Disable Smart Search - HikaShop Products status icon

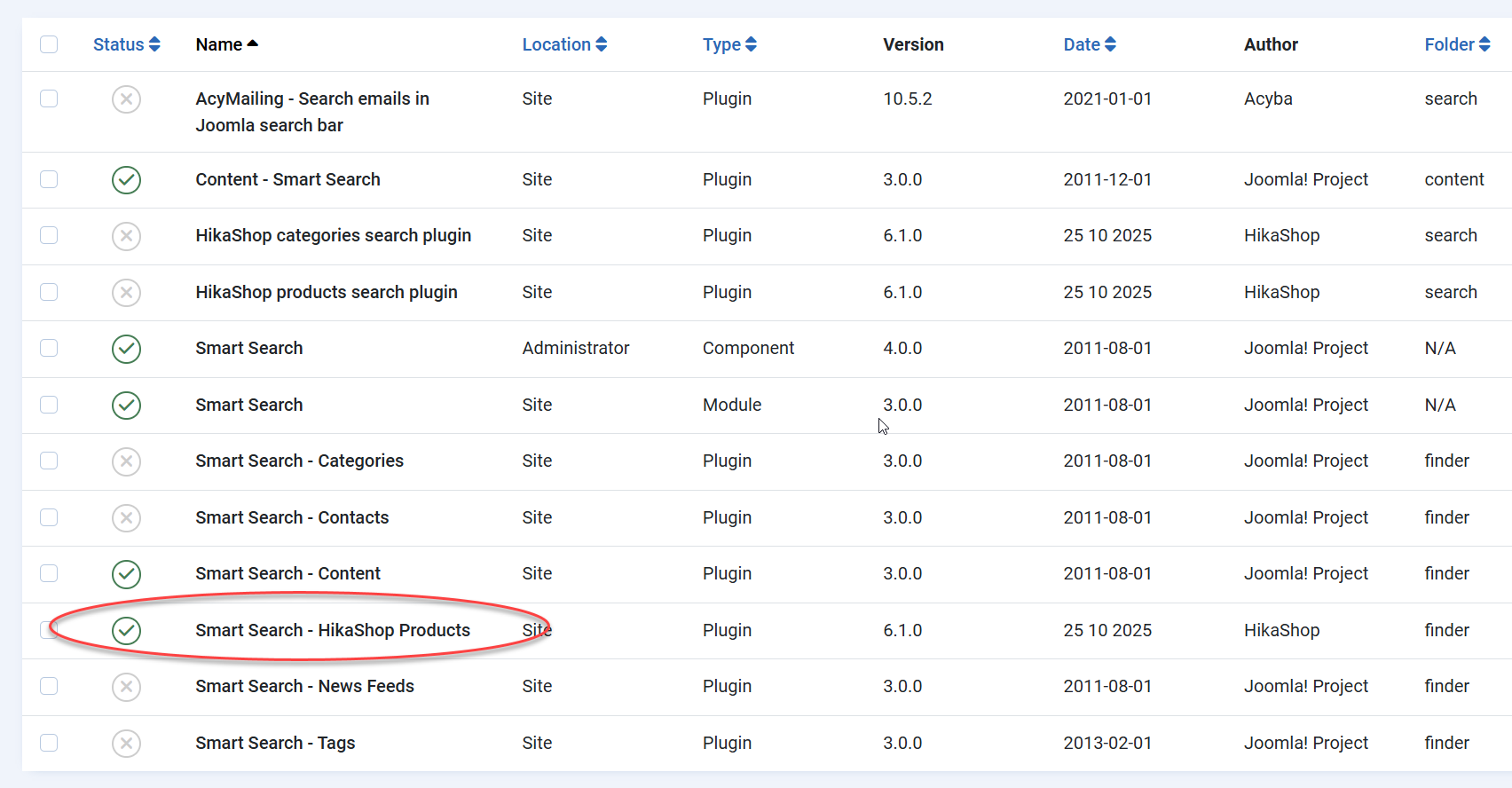point(126,631)
